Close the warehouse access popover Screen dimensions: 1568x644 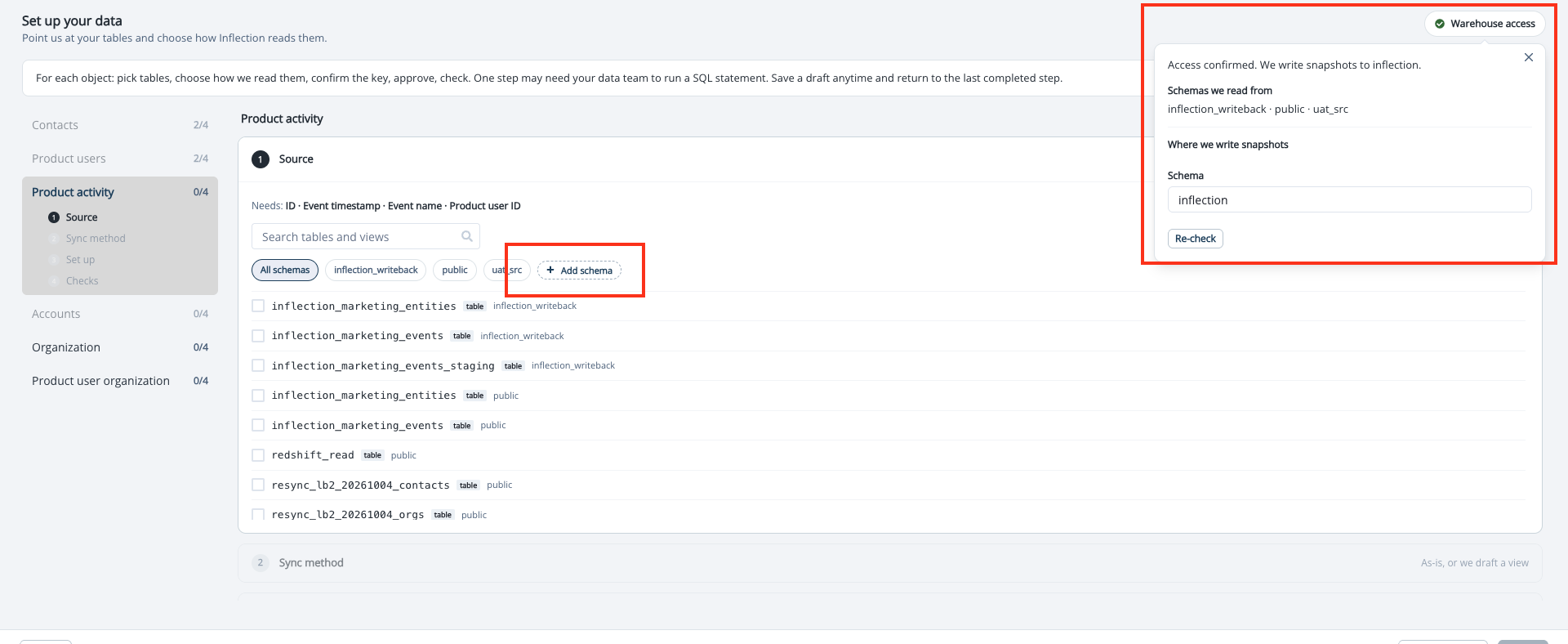[x=1529, y=57]
